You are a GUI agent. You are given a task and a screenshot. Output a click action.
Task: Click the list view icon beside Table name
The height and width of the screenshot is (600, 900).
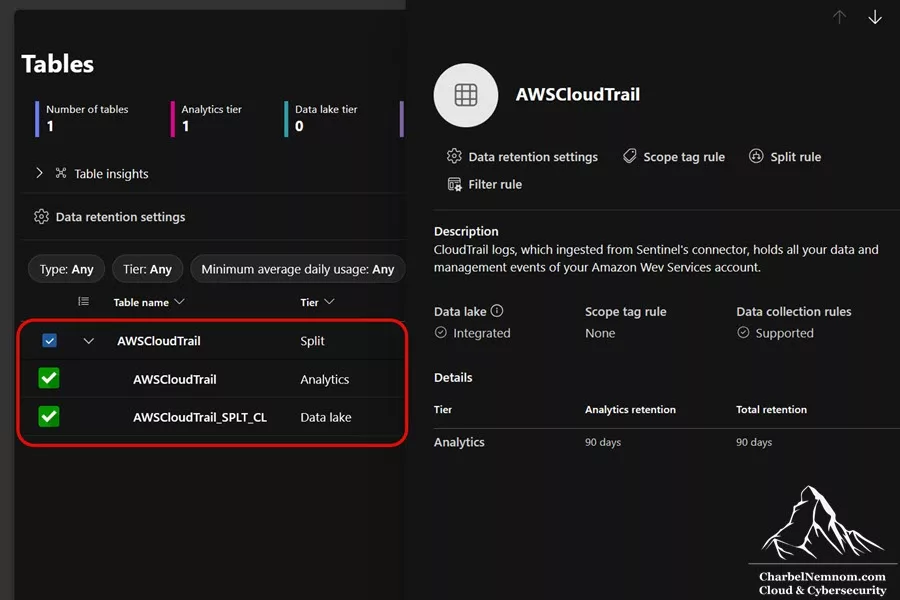click(x=84, y=301)
